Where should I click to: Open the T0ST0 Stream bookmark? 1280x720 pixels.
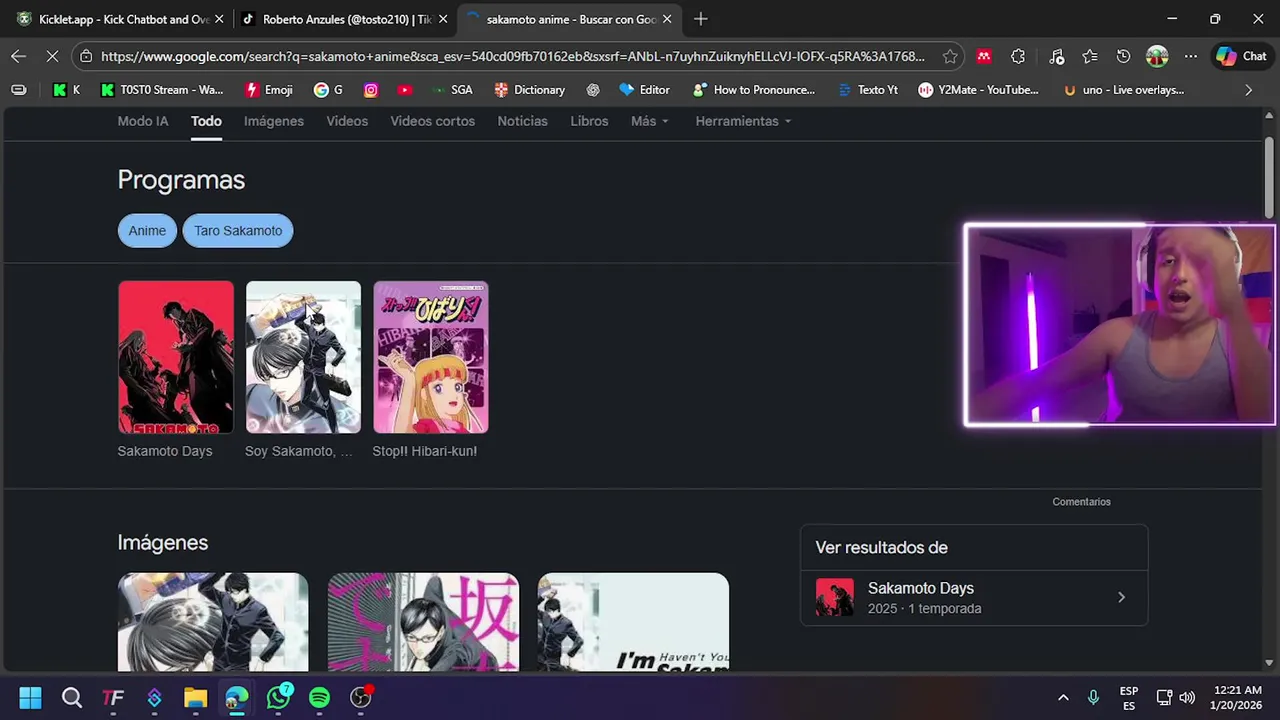pyautogui.click(x=162, y=90)
